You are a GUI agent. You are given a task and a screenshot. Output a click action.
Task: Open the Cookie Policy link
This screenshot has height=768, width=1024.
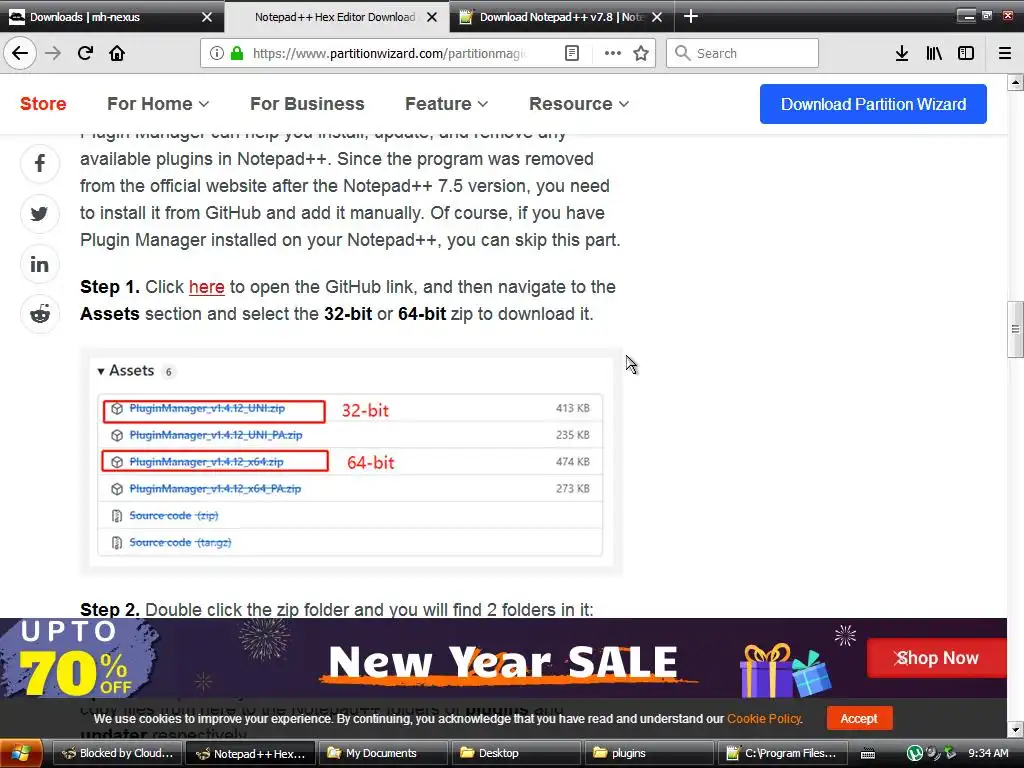pos(763,718)
